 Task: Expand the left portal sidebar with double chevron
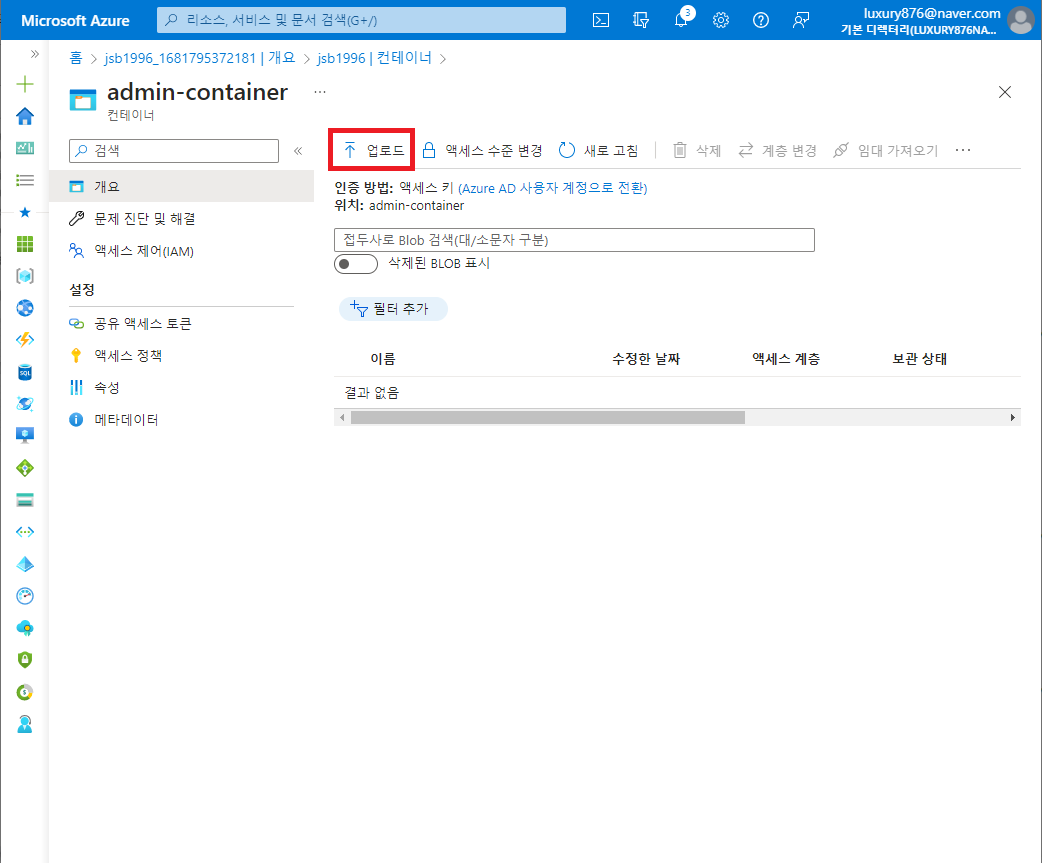click(x=35, y=54)
